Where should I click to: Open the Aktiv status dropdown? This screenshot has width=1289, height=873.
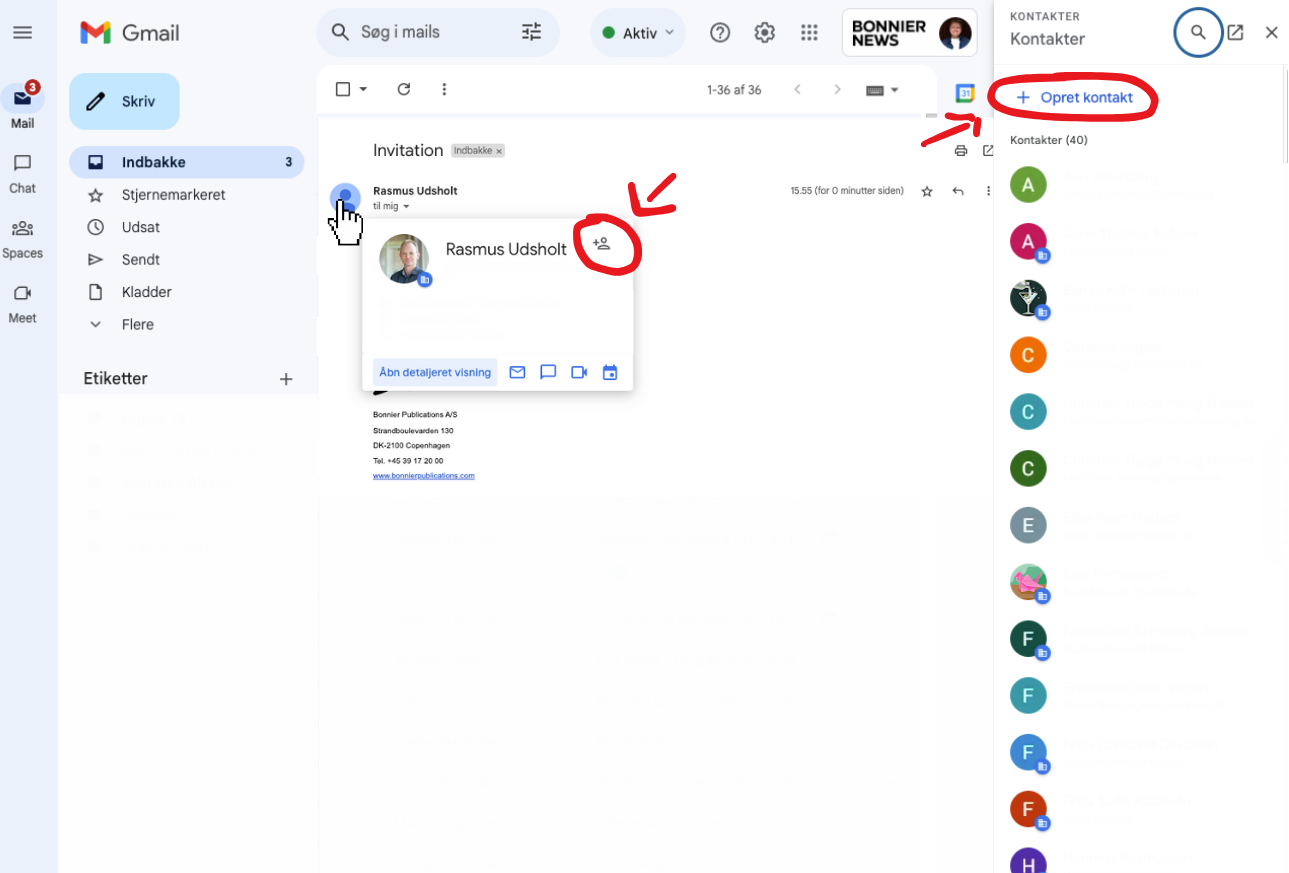point(637,32)
